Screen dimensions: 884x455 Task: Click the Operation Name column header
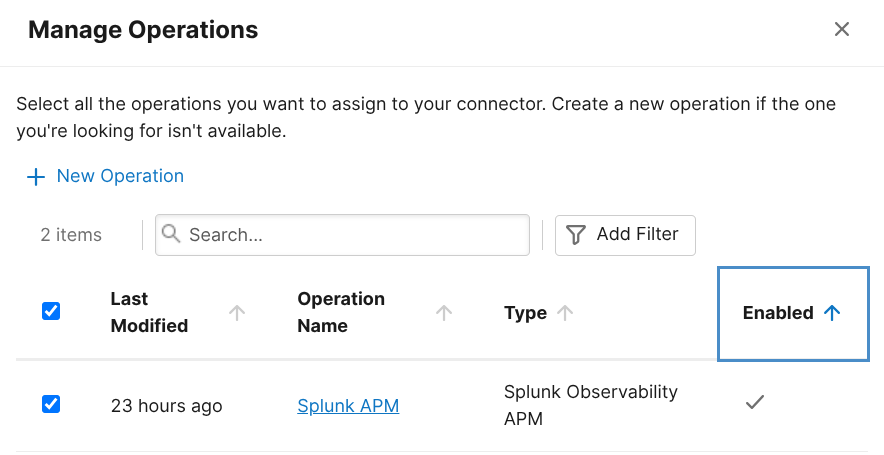341,312
